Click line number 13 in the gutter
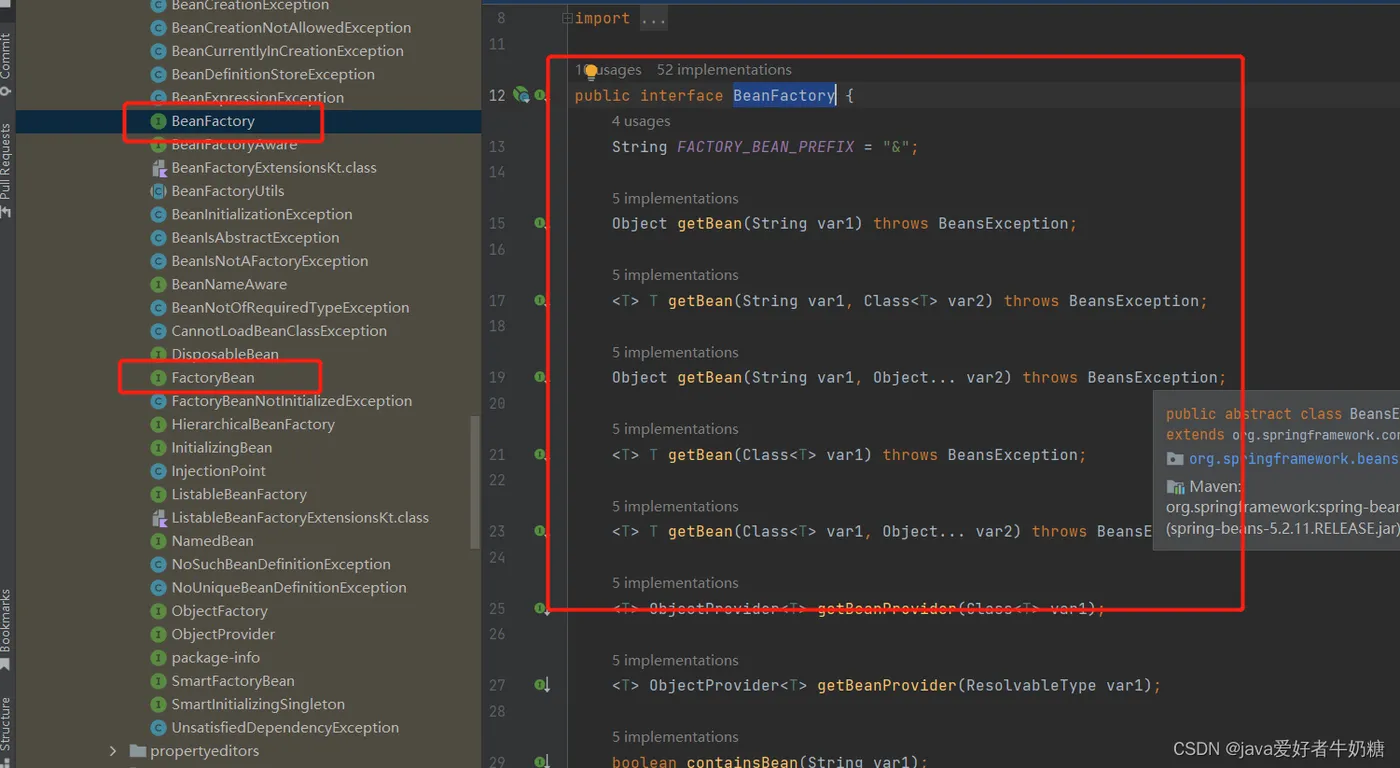 click(x=497, y=147)
